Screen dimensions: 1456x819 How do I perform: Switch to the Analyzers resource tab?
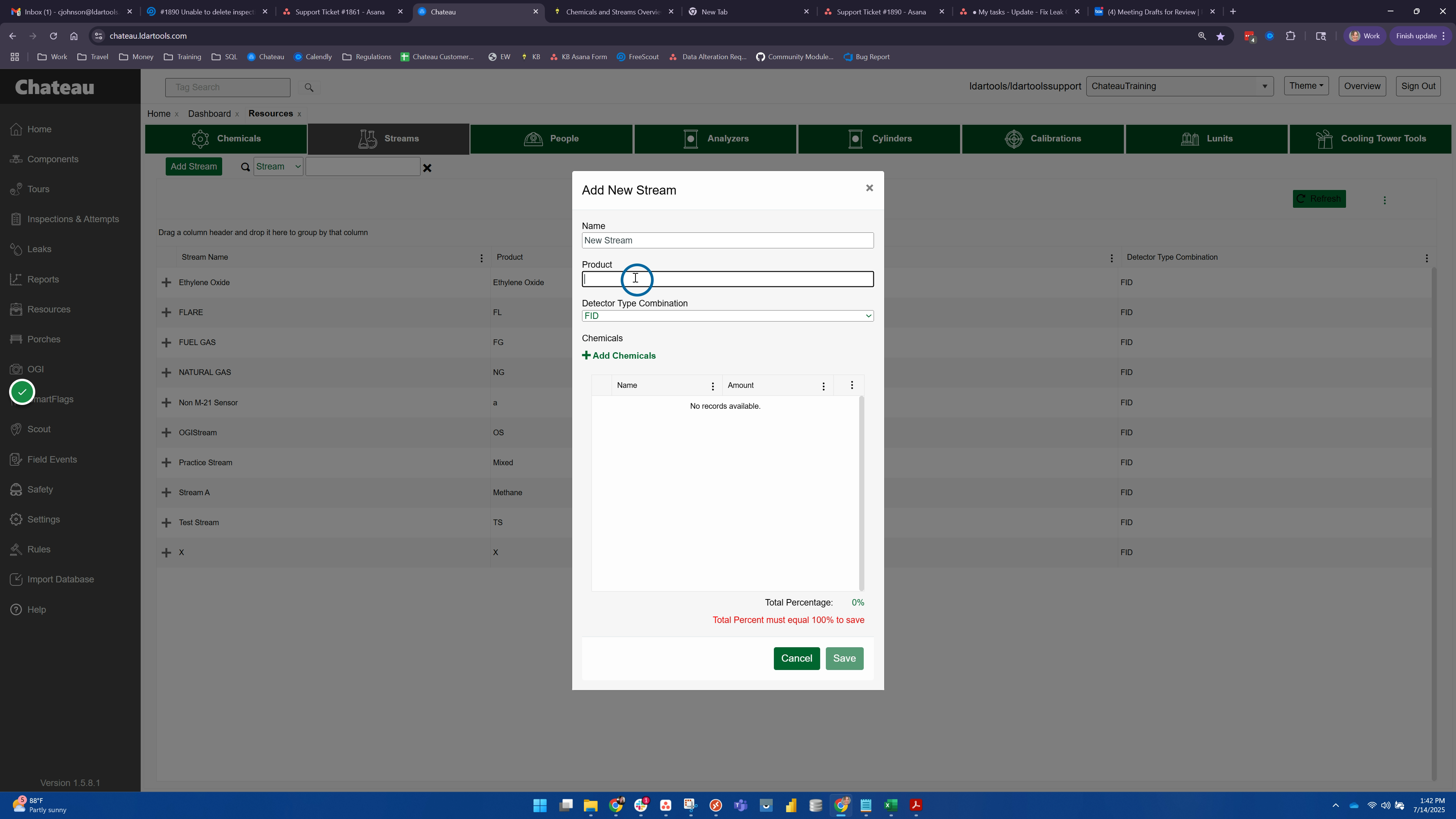[715, 139]
